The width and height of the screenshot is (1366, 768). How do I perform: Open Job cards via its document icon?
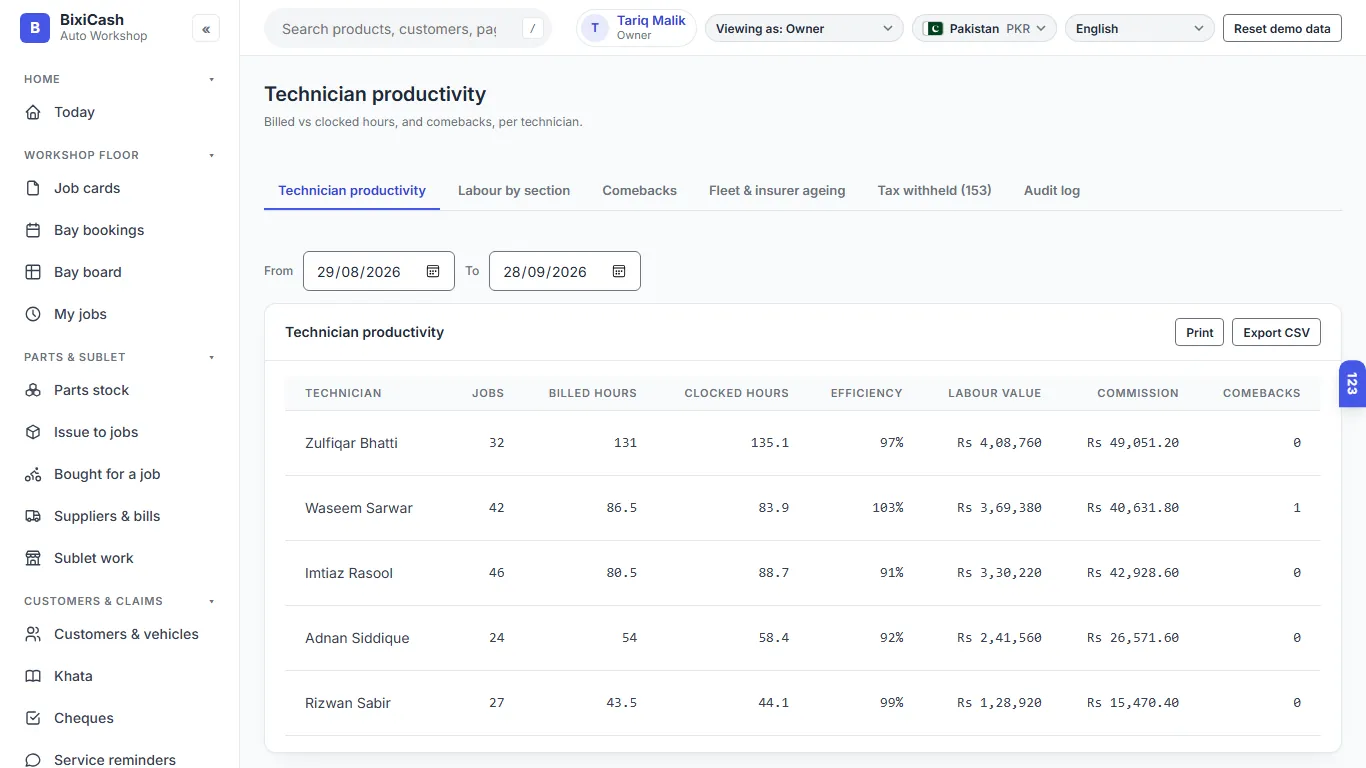click(33, 188)
